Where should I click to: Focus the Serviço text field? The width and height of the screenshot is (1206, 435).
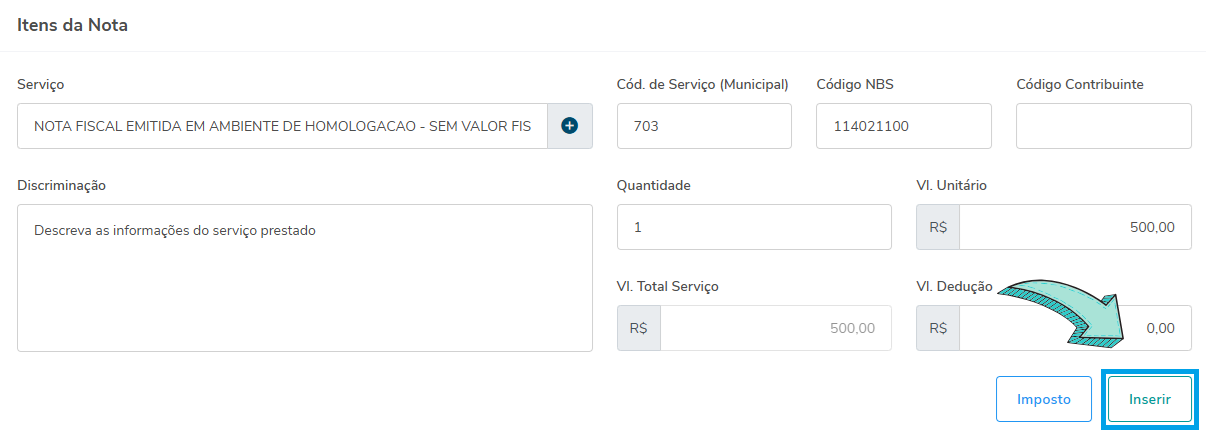(x=282, y=126)
